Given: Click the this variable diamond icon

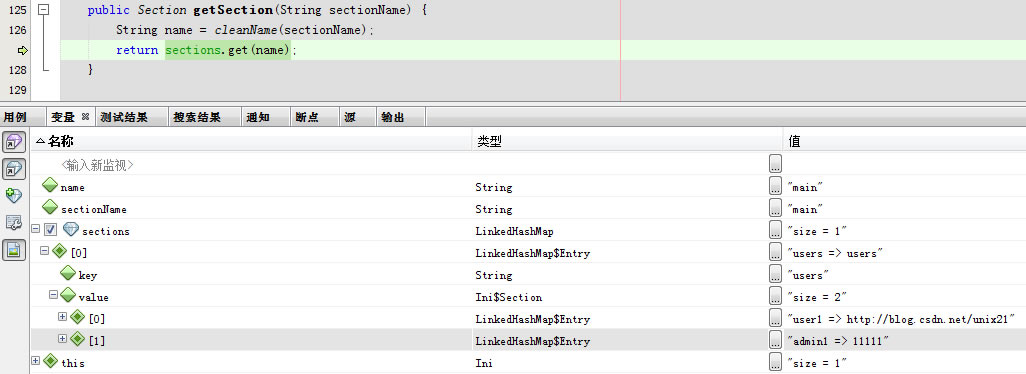Looking at the screenshot, I should (x=50, y=361).
